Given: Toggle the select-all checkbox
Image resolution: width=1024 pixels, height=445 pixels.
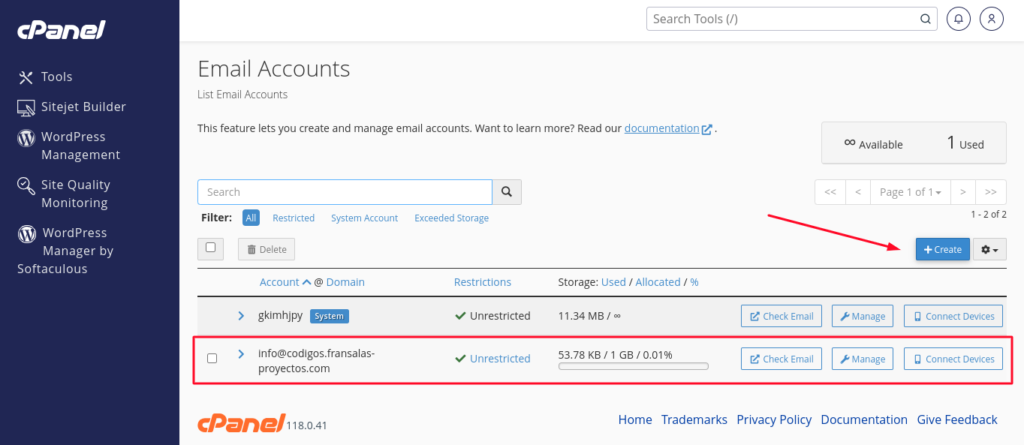Looking at the screenshot, I should (210, 248).
